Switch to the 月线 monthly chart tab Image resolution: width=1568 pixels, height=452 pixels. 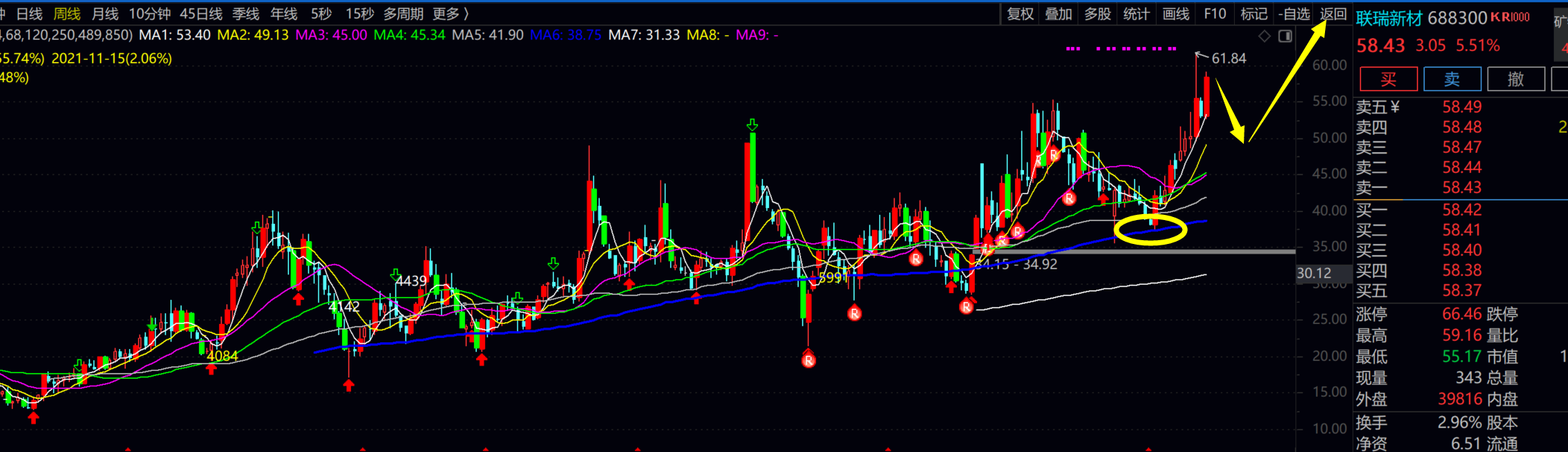(x=105, y=14)
